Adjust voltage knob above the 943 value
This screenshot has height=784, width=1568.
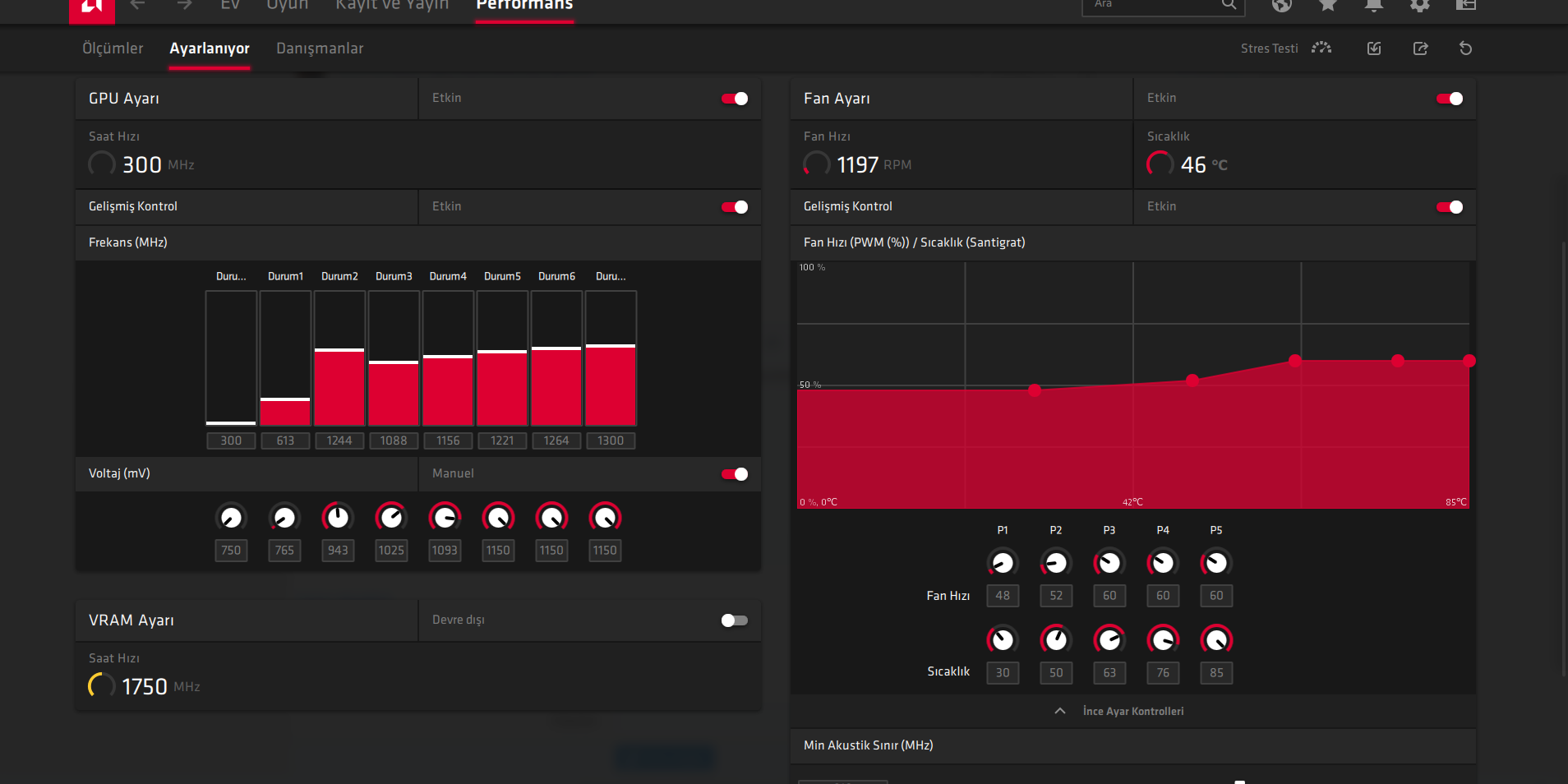pyautogui.click(x=338, y=517)
